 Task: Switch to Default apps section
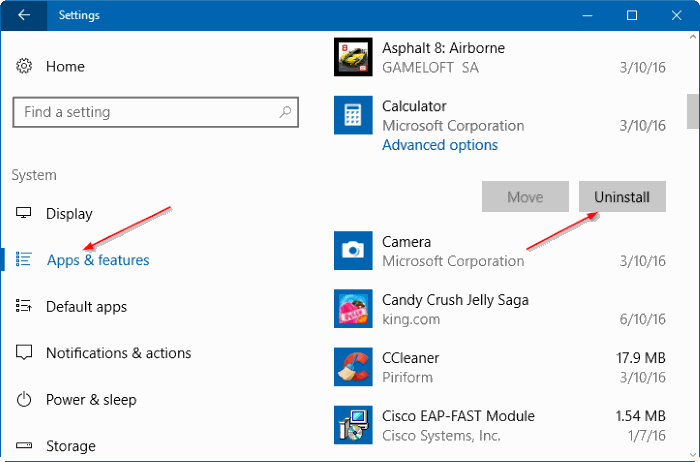[x=87, y=307]
